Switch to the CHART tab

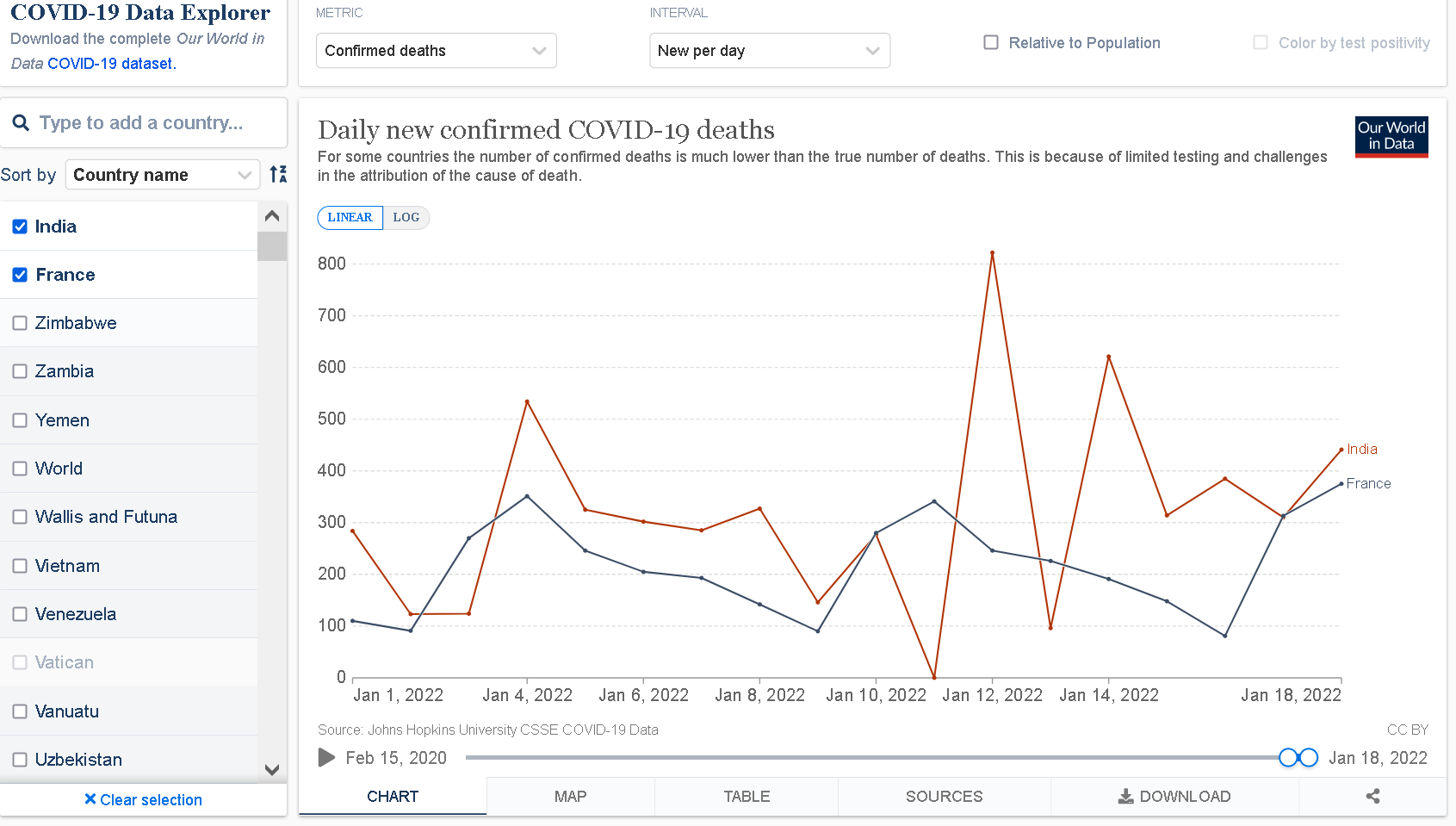(393, 797)
